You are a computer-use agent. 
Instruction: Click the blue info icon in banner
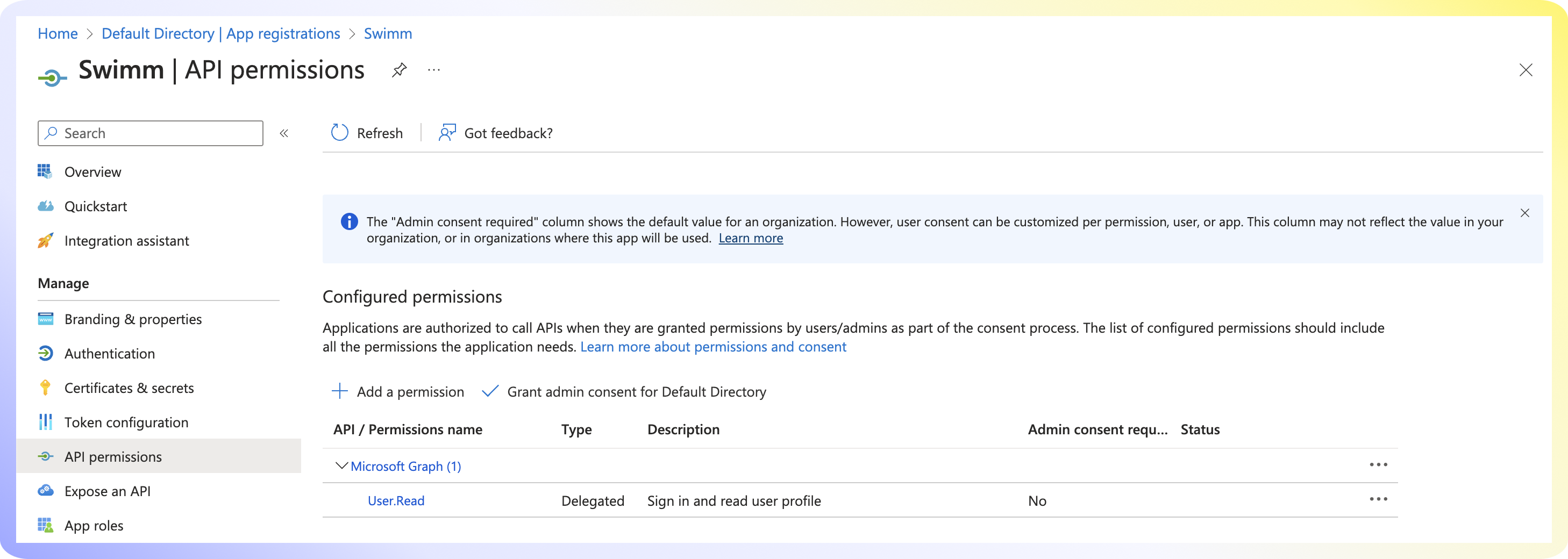pyautogui.click(x=350, y=221)
